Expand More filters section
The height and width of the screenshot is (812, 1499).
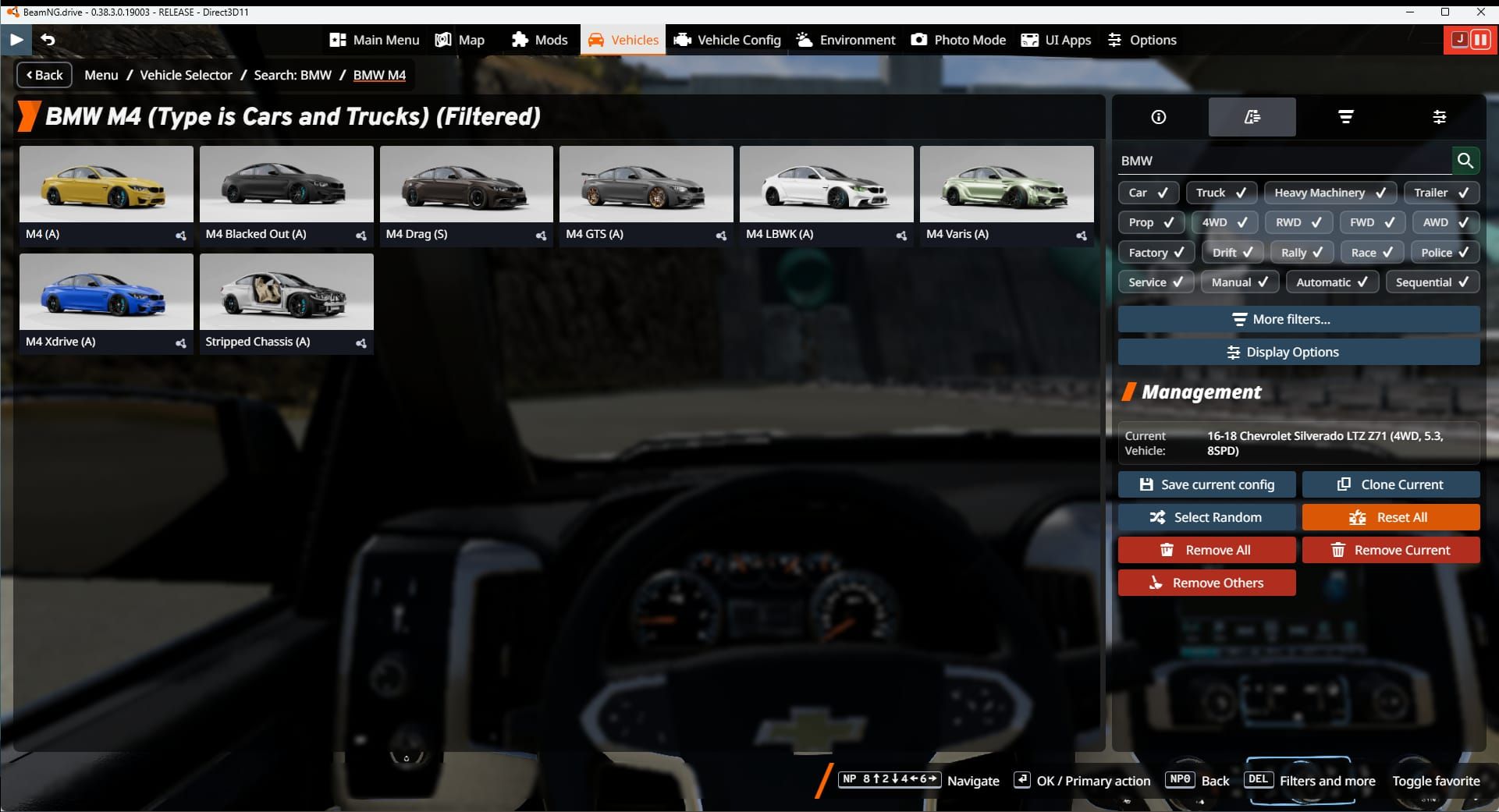(x=1298, y=319)
